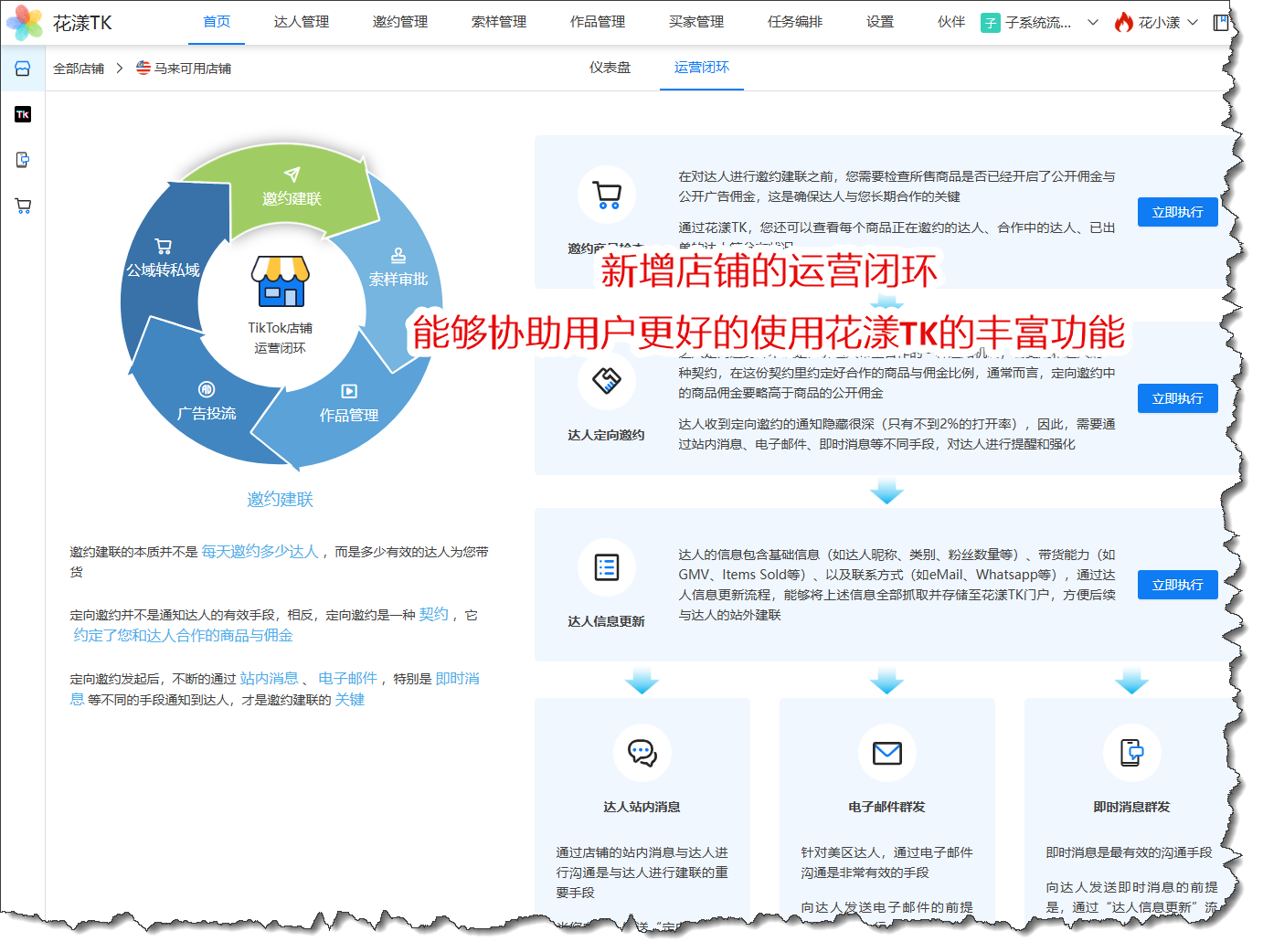Click the 马来可用店铺 breadcrumb link

(192, 69)
